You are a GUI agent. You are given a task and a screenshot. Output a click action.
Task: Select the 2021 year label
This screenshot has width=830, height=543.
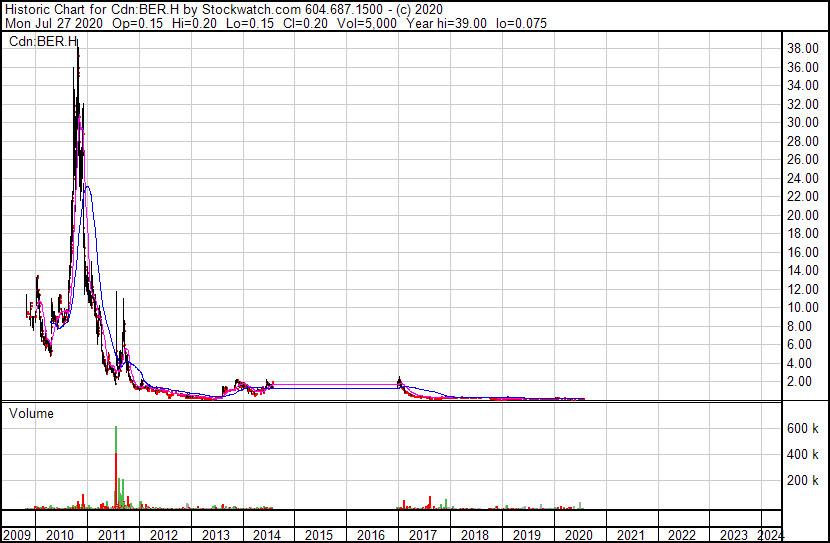pos(630,535)
